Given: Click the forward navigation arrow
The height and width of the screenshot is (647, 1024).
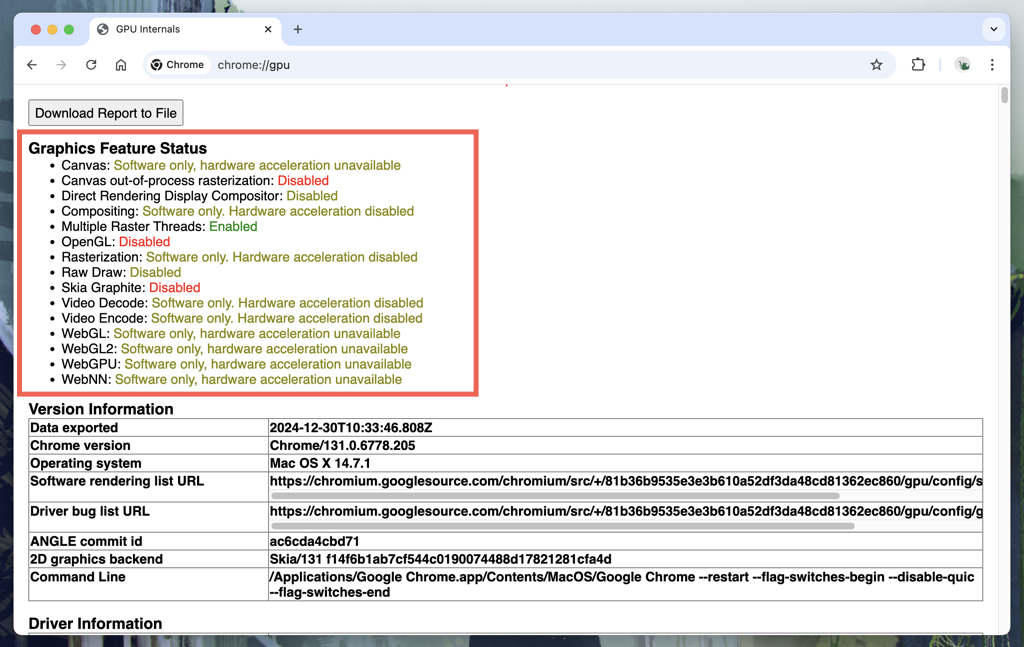Looking at the screenshot, I should (61, 65).
